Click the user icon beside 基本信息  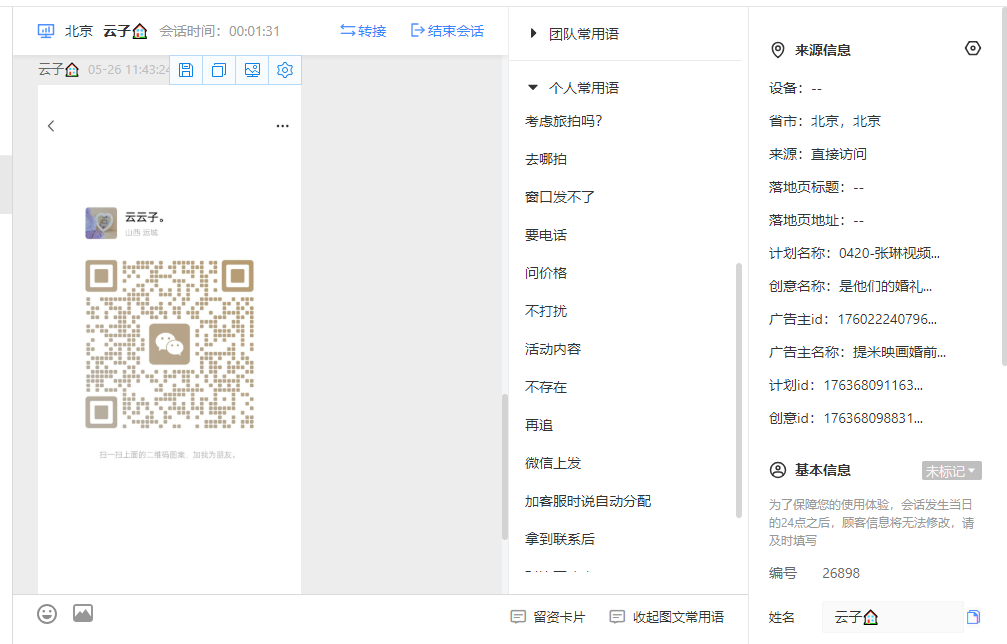(778, 470)
